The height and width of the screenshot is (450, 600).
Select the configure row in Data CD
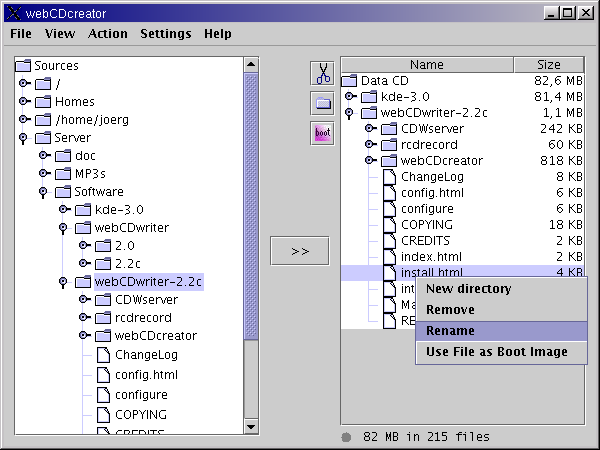click(x=462, y=209)
